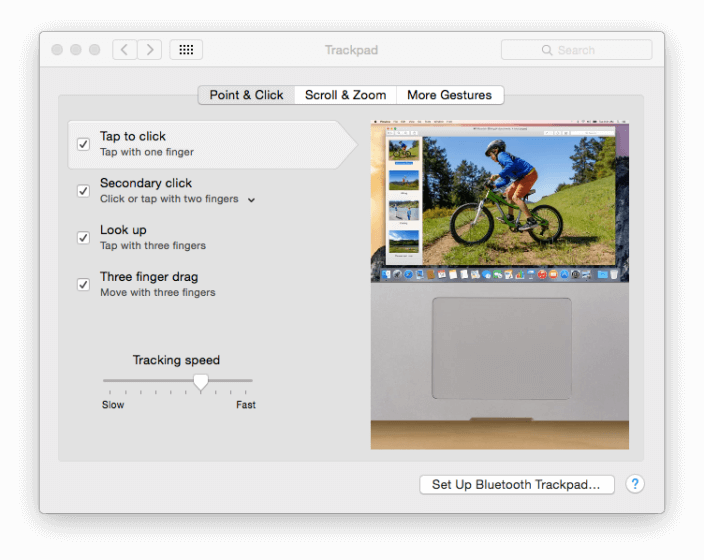Viewport: 704px width, 560px height.
Task: Toggle the Look up checkbox
Action: (x=84, y=237)
